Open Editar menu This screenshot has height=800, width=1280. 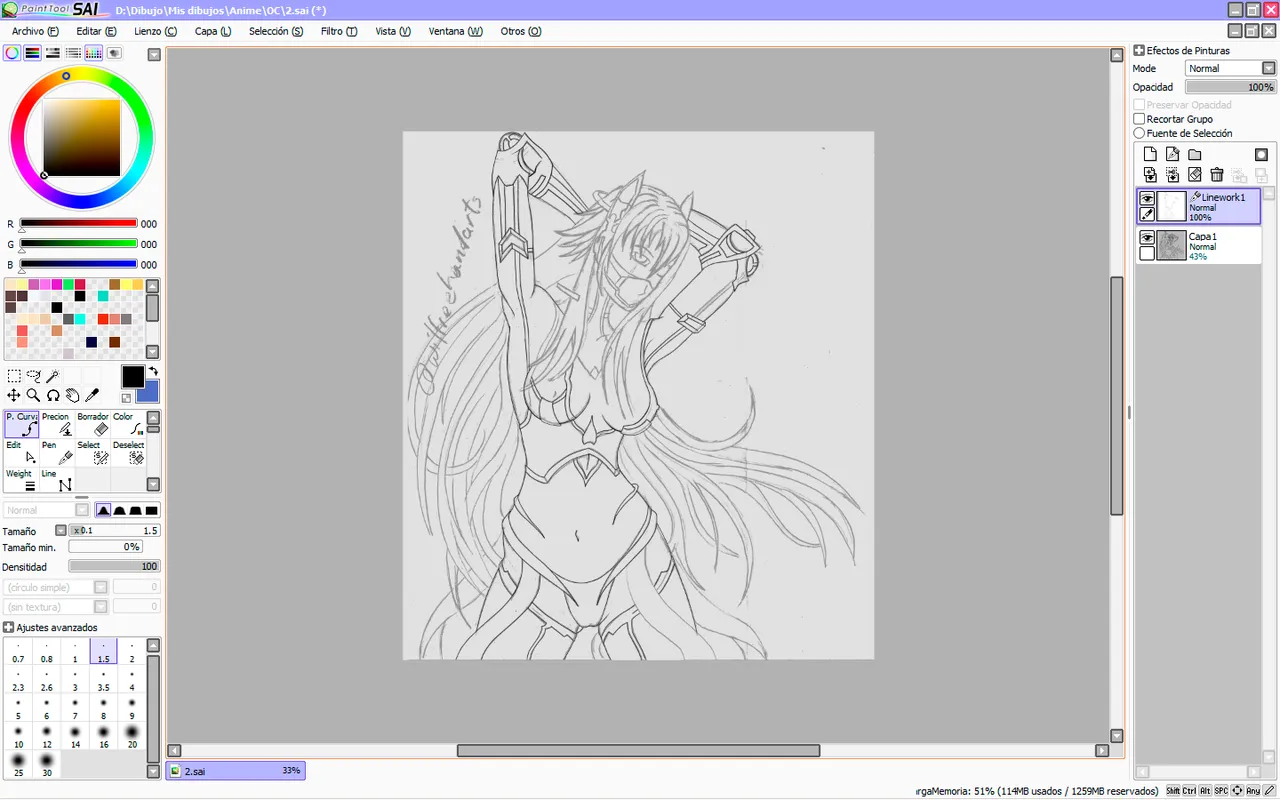click(x=96, y=31)
